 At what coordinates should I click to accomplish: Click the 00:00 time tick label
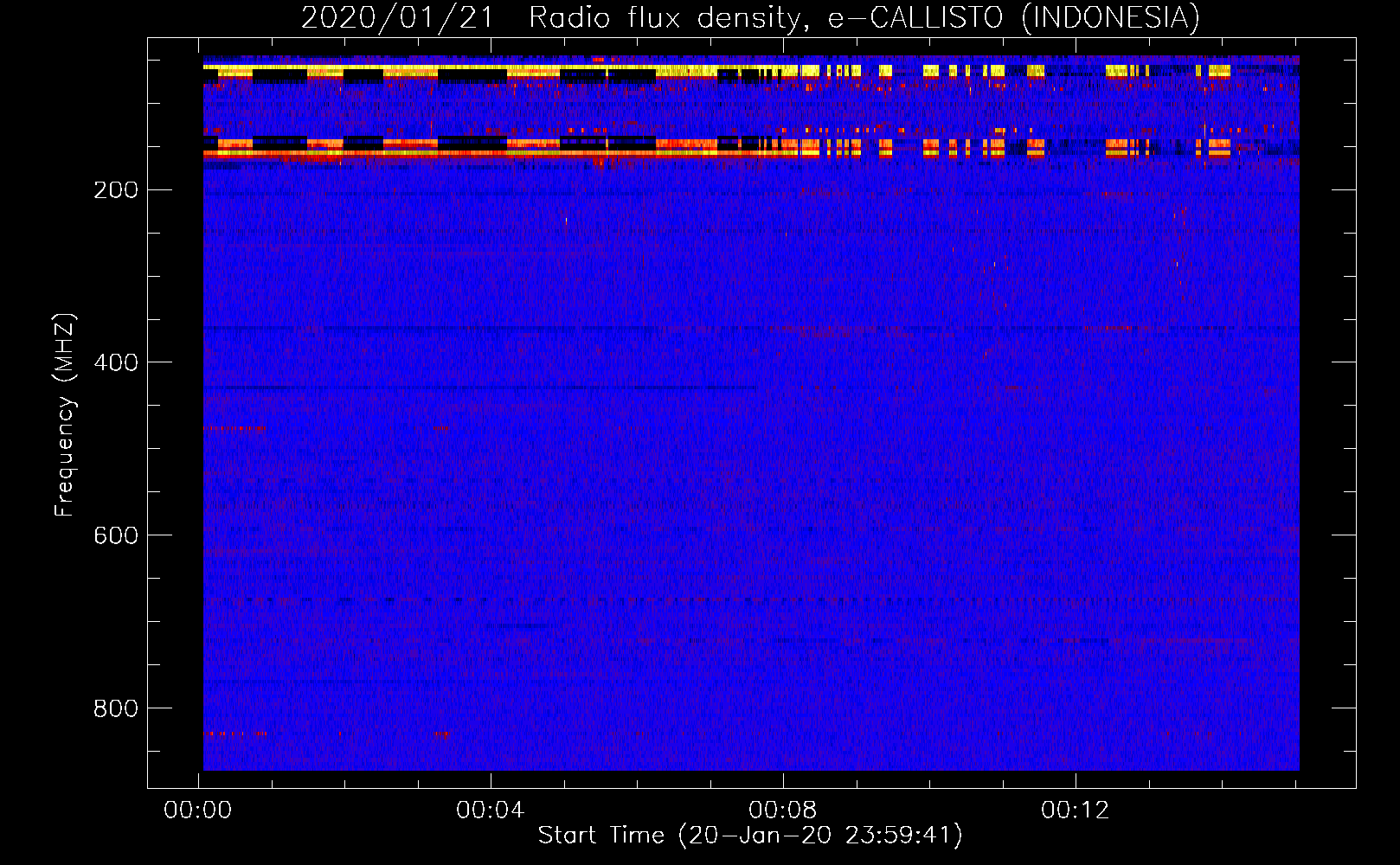pyautogui.click(x=198, y=811)
